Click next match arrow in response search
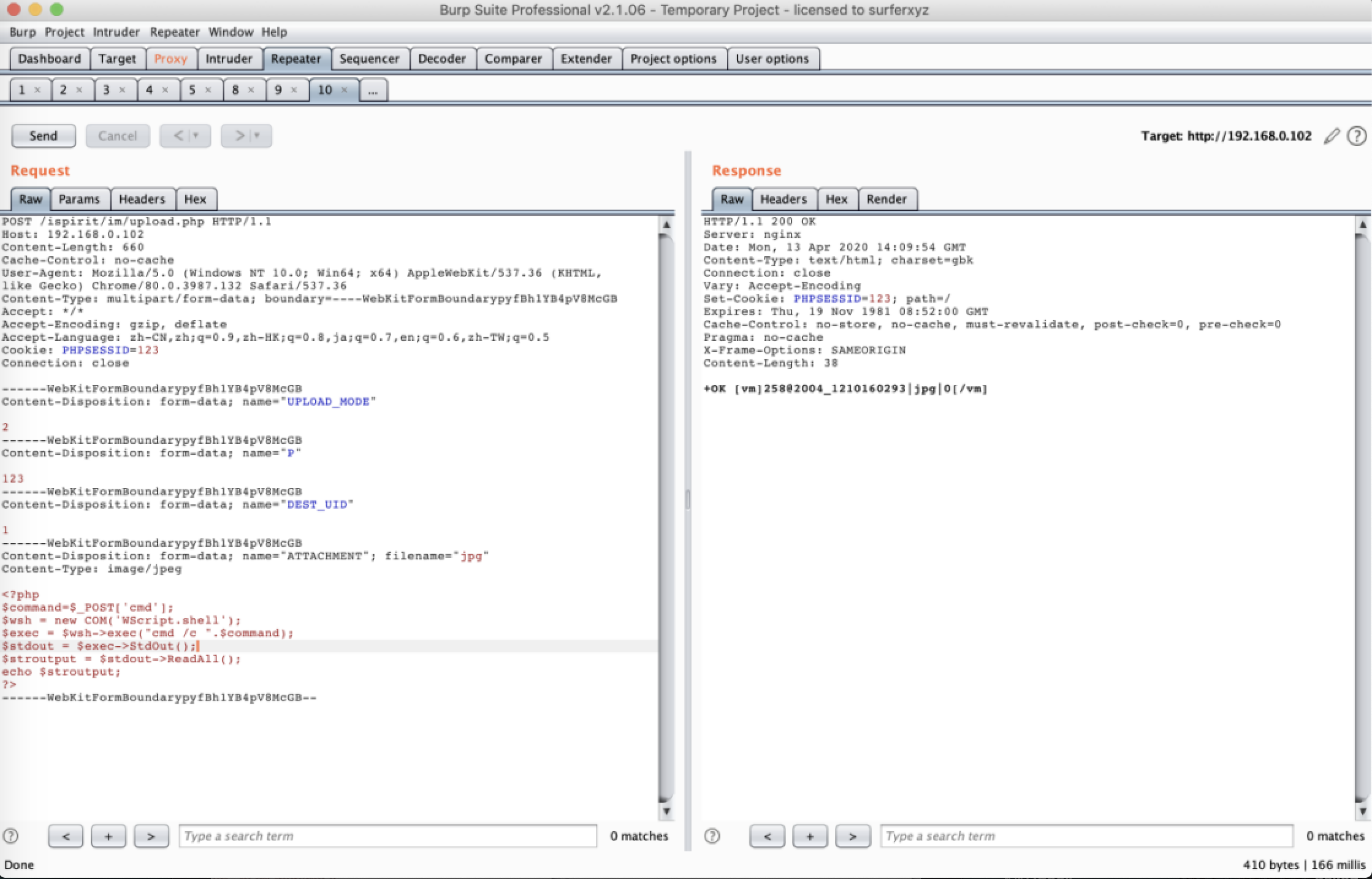Viewport: 1372px width, 879px height. (x=852, y=836)
